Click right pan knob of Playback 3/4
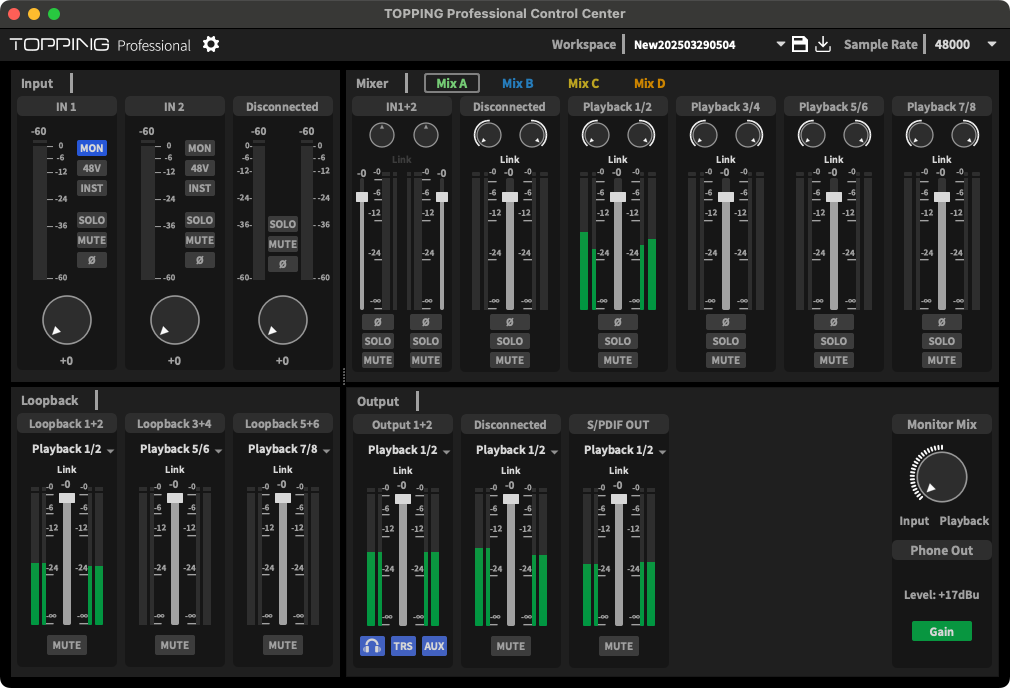This screenshot has width=1010, height=688. point(748,135)
